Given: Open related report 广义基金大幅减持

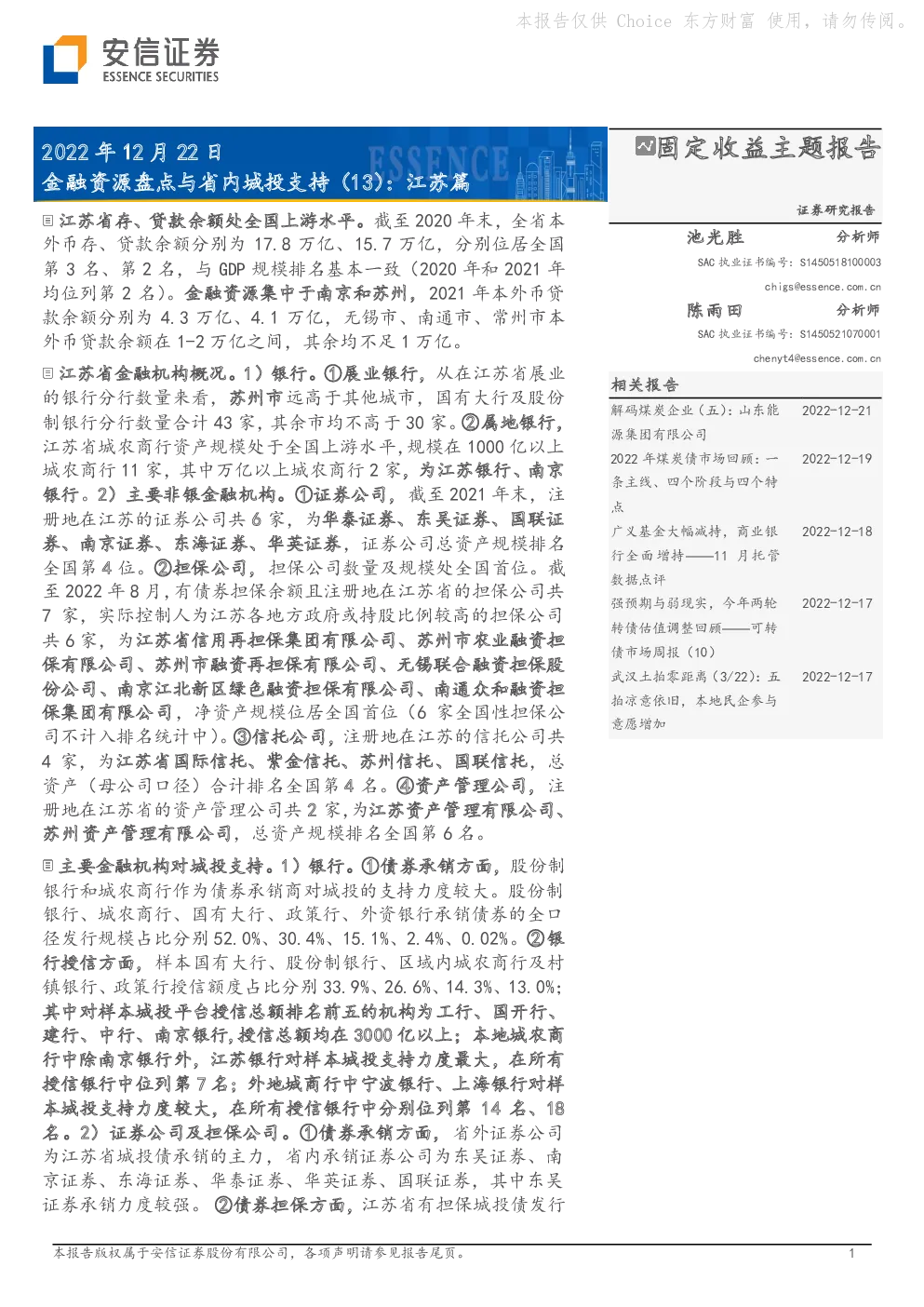Looking at the screenshot, I should pos(695,555).
